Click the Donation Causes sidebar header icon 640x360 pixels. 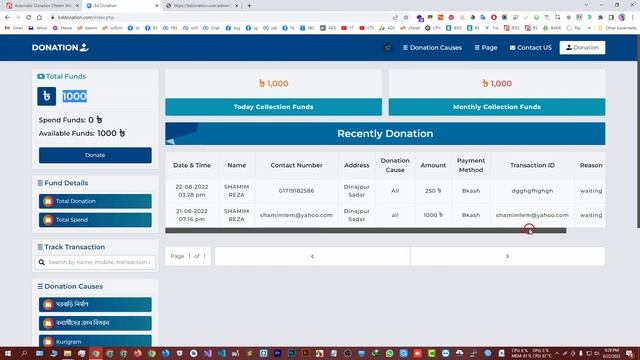40,287
